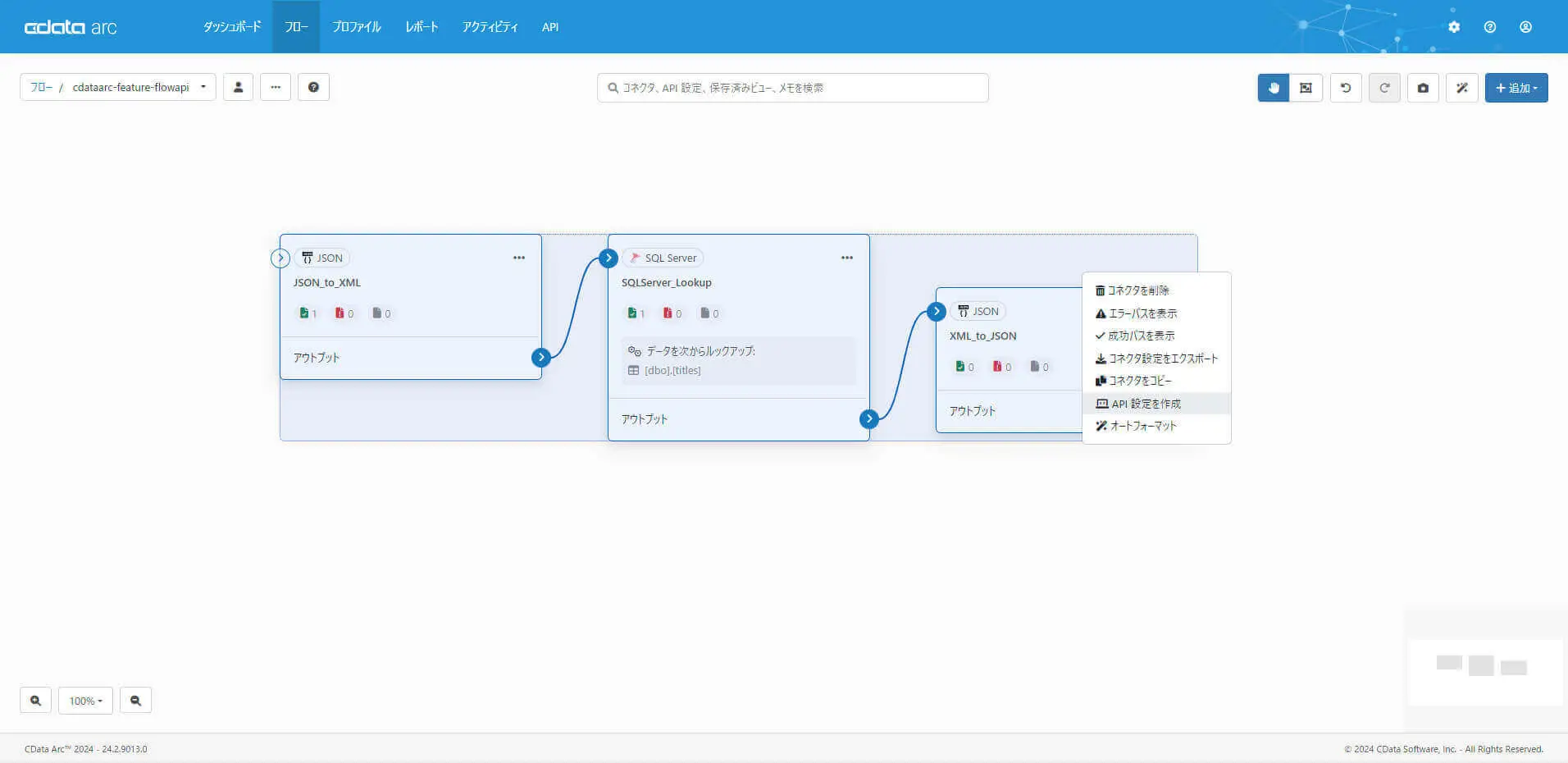Enable the hand pan mode
This screenshot has height=763, width=1568.
pos(1274,88)
